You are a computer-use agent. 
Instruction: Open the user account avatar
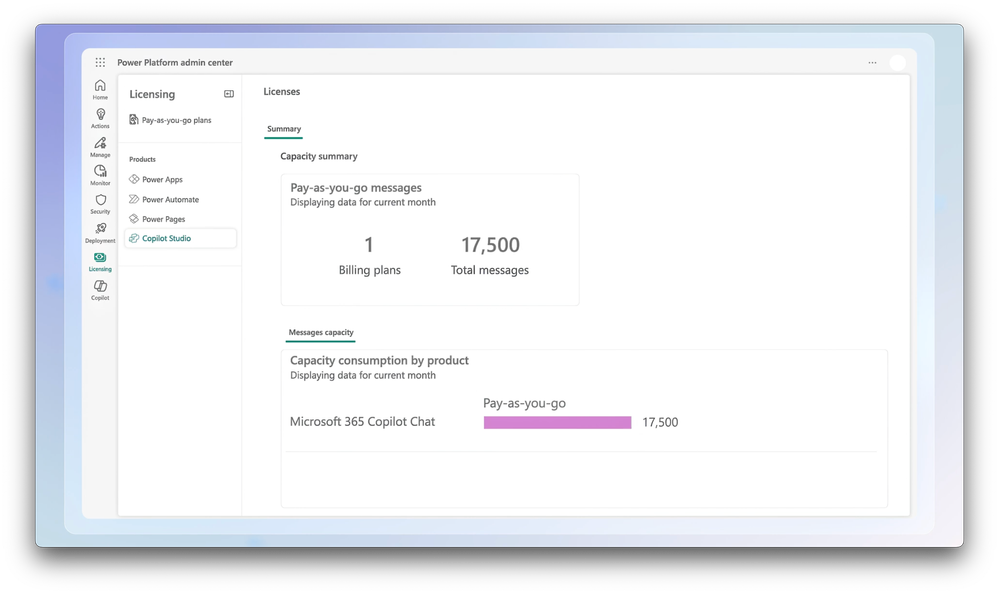[x=898, y=62]
